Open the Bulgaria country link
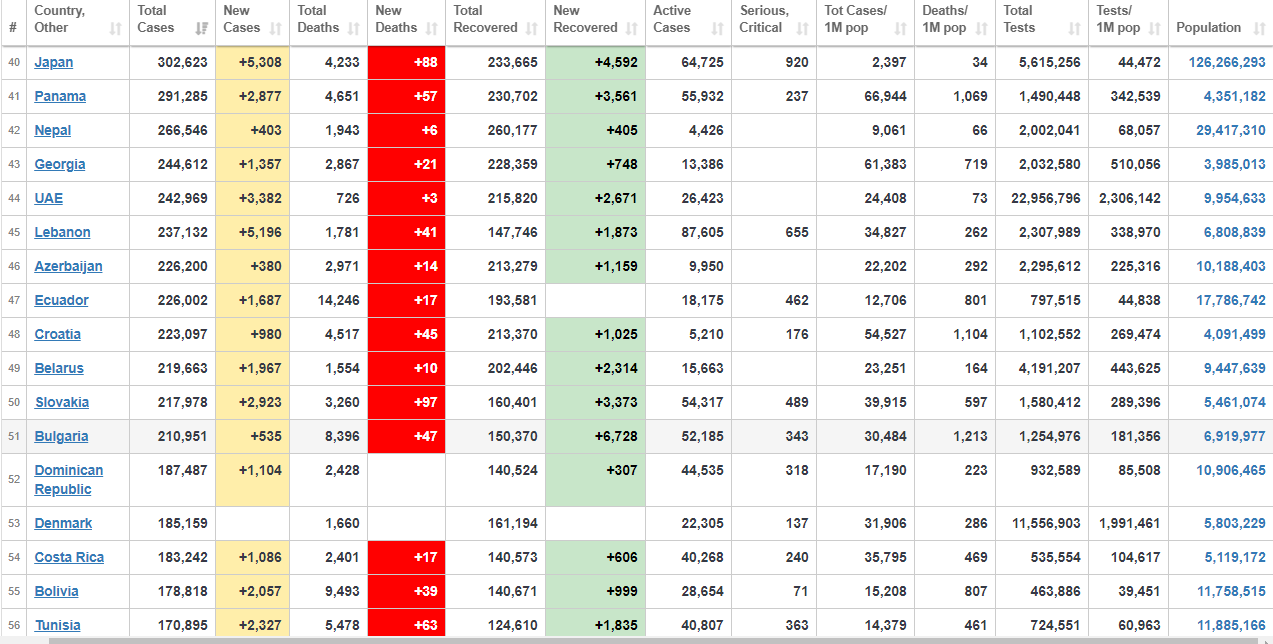 (61, 436)
